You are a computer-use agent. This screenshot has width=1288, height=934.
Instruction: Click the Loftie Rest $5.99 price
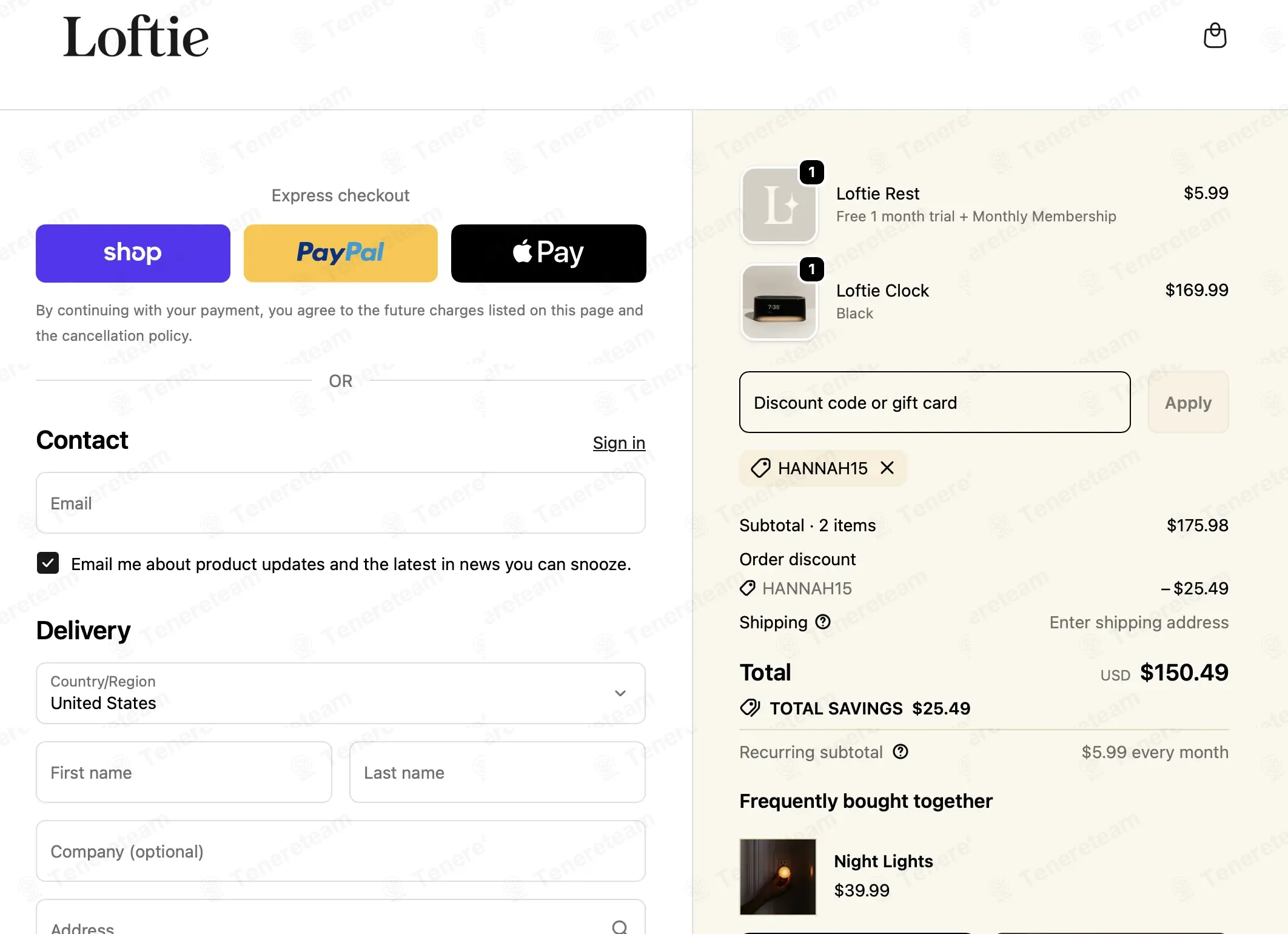(x=1206, y=193)
